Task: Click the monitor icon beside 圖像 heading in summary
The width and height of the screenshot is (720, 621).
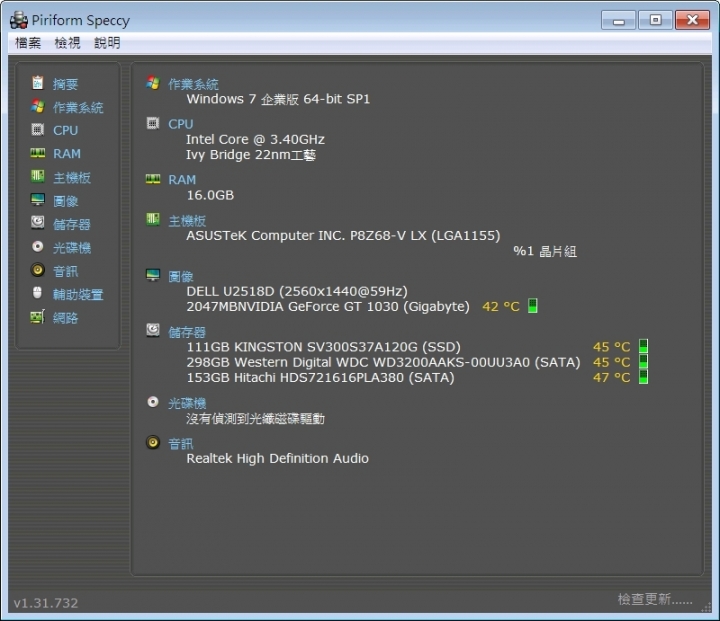Action: 153,275
